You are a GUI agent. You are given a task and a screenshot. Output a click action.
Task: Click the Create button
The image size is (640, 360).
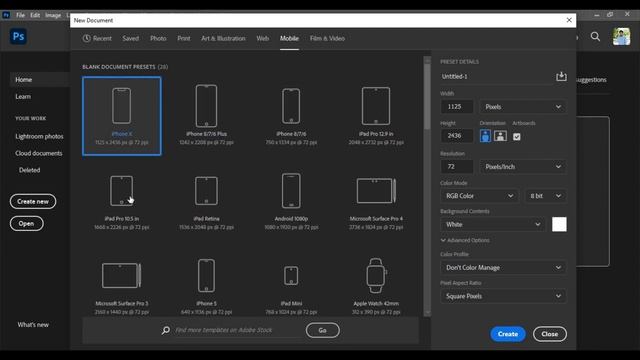pyautogui.click(x=508, y=334)
